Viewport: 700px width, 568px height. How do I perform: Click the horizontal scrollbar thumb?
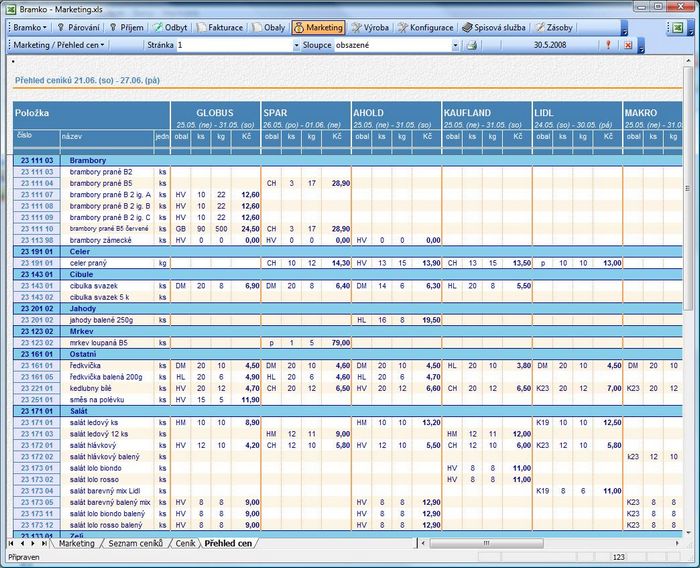tap(487, 543)
